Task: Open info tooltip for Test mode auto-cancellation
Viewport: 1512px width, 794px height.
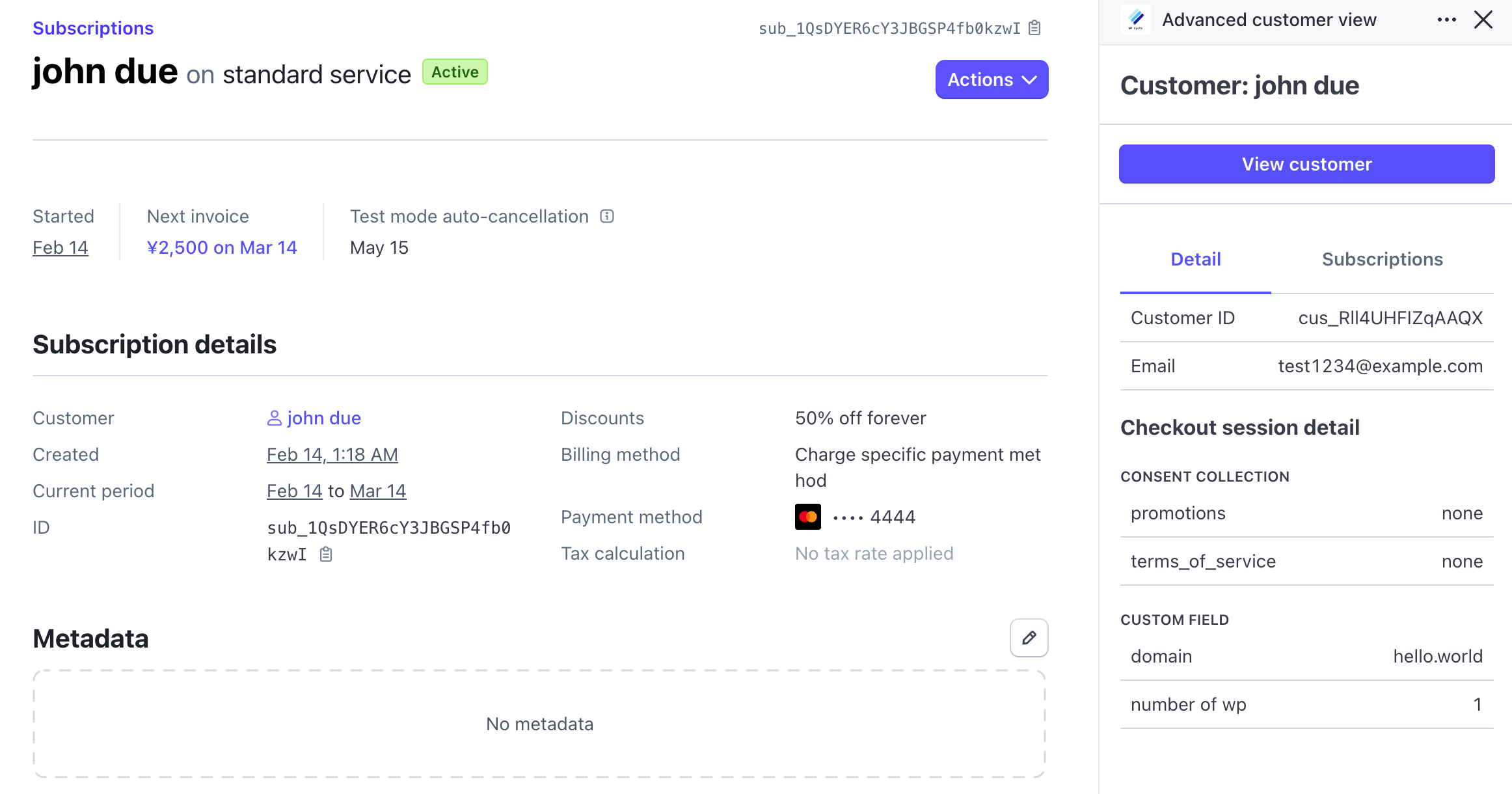Action: 607,216
